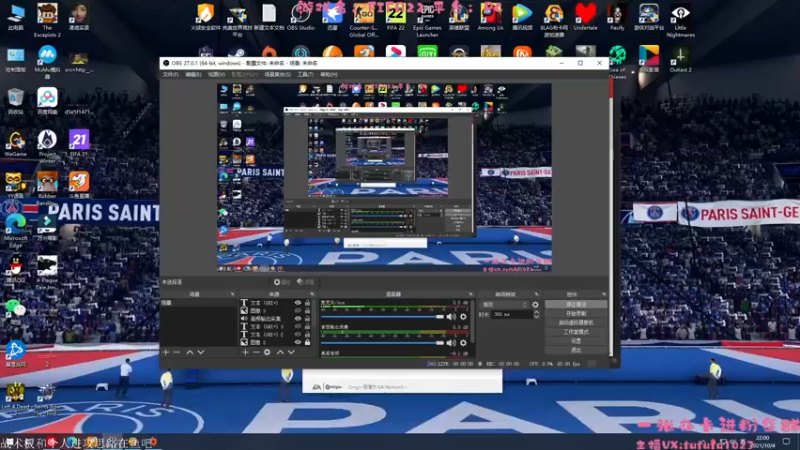This screenshot has width=800, height=450.
Task: Move the selected source up
Action: pos(280,352)
